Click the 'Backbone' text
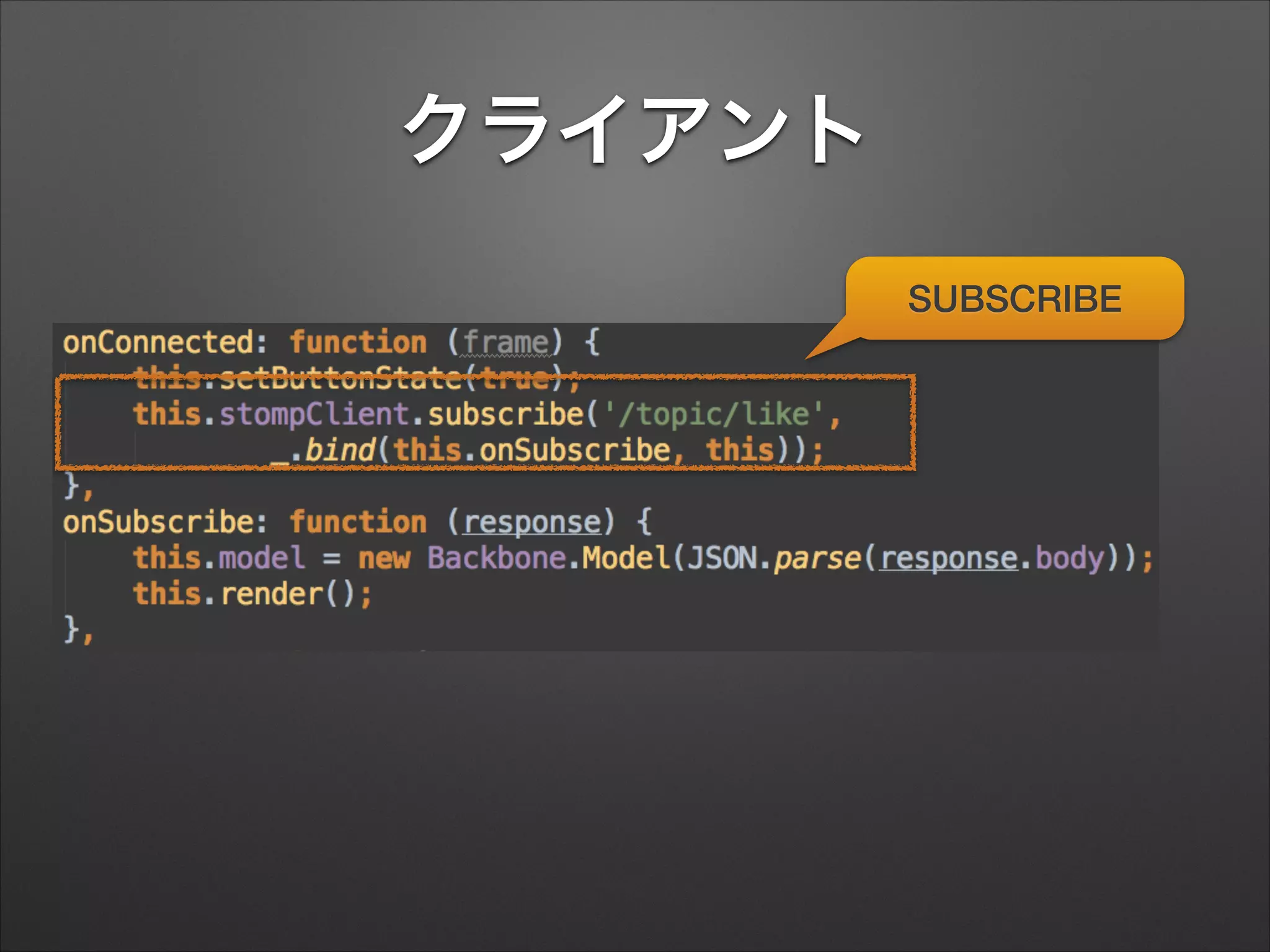 [496, 557]
